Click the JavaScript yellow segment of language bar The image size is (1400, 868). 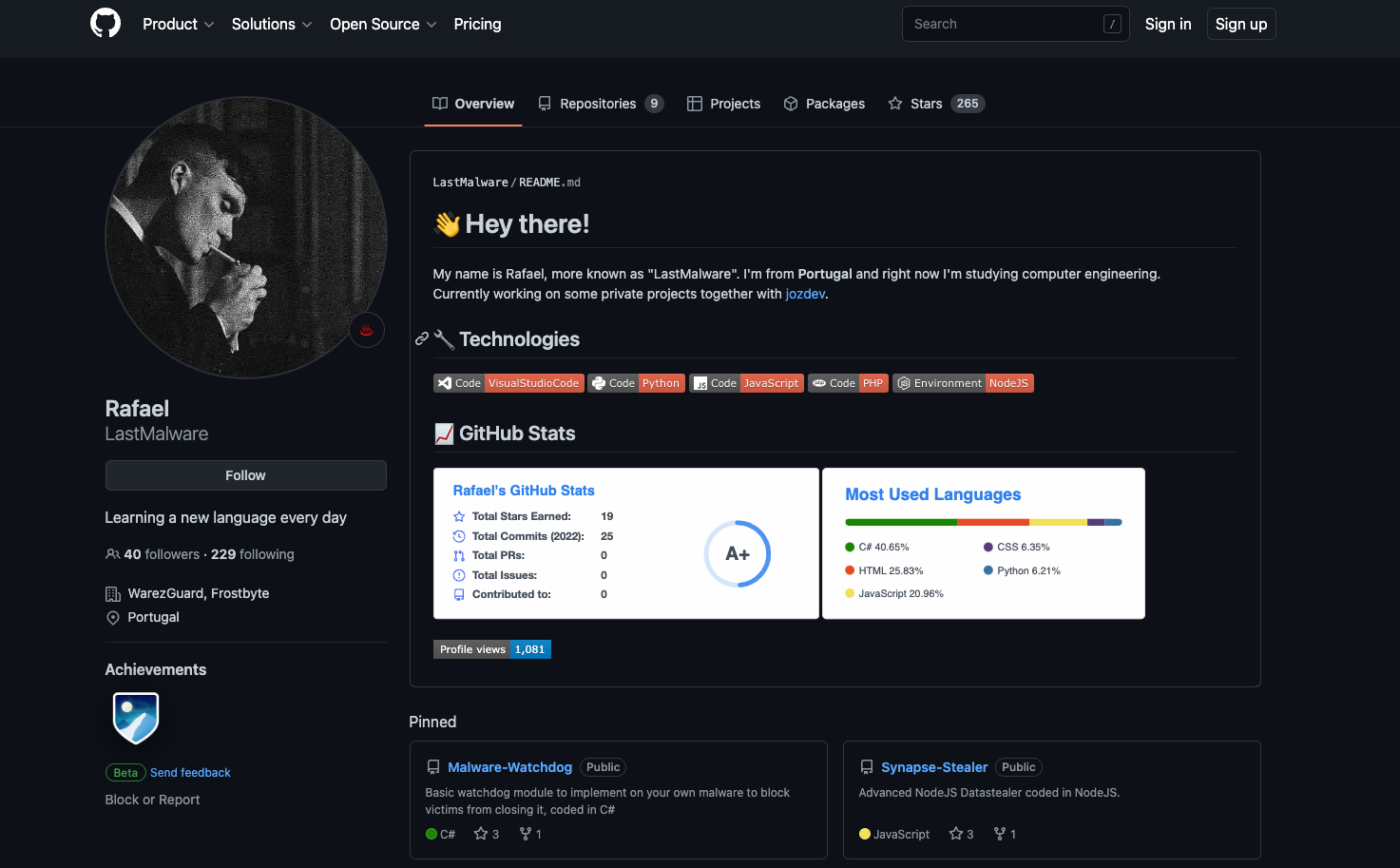pos(1058,522)
